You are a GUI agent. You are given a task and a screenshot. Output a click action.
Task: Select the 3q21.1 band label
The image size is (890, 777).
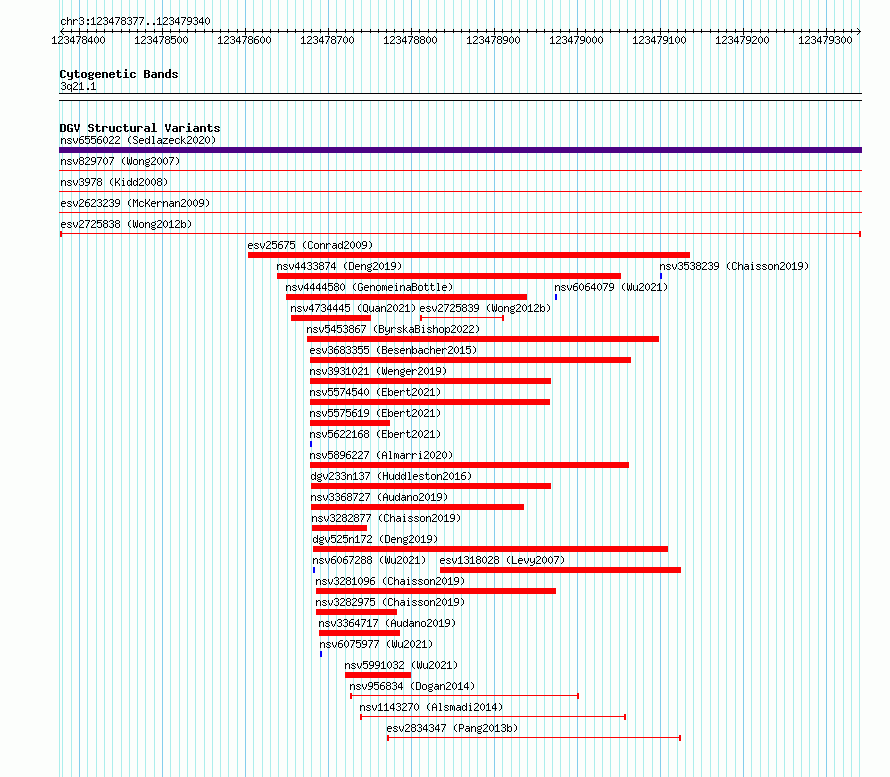pyautogui.click(x=78, y=87)
